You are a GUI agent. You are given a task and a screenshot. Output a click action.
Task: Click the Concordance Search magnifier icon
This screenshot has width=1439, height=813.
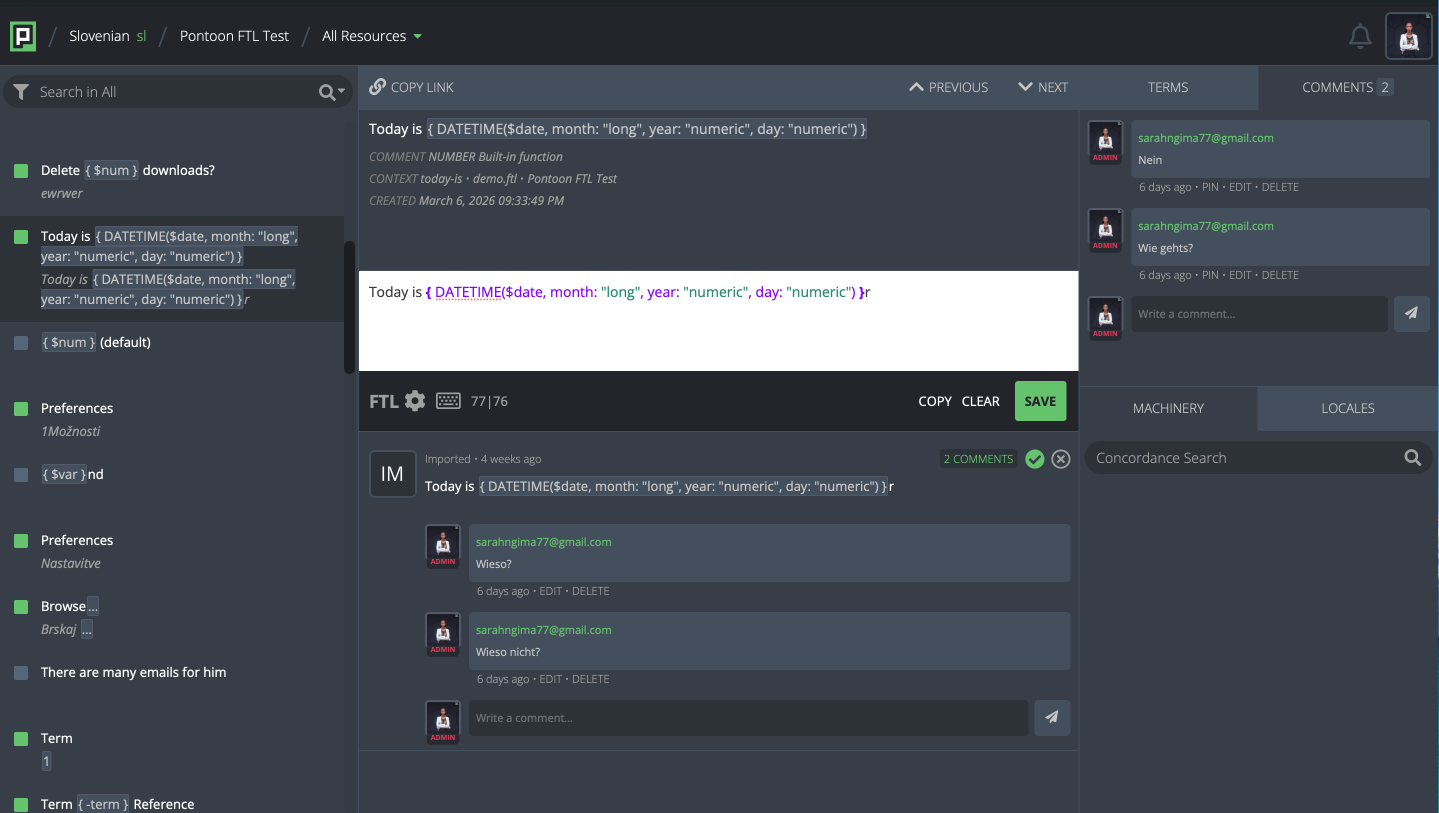coord(1412,458)
